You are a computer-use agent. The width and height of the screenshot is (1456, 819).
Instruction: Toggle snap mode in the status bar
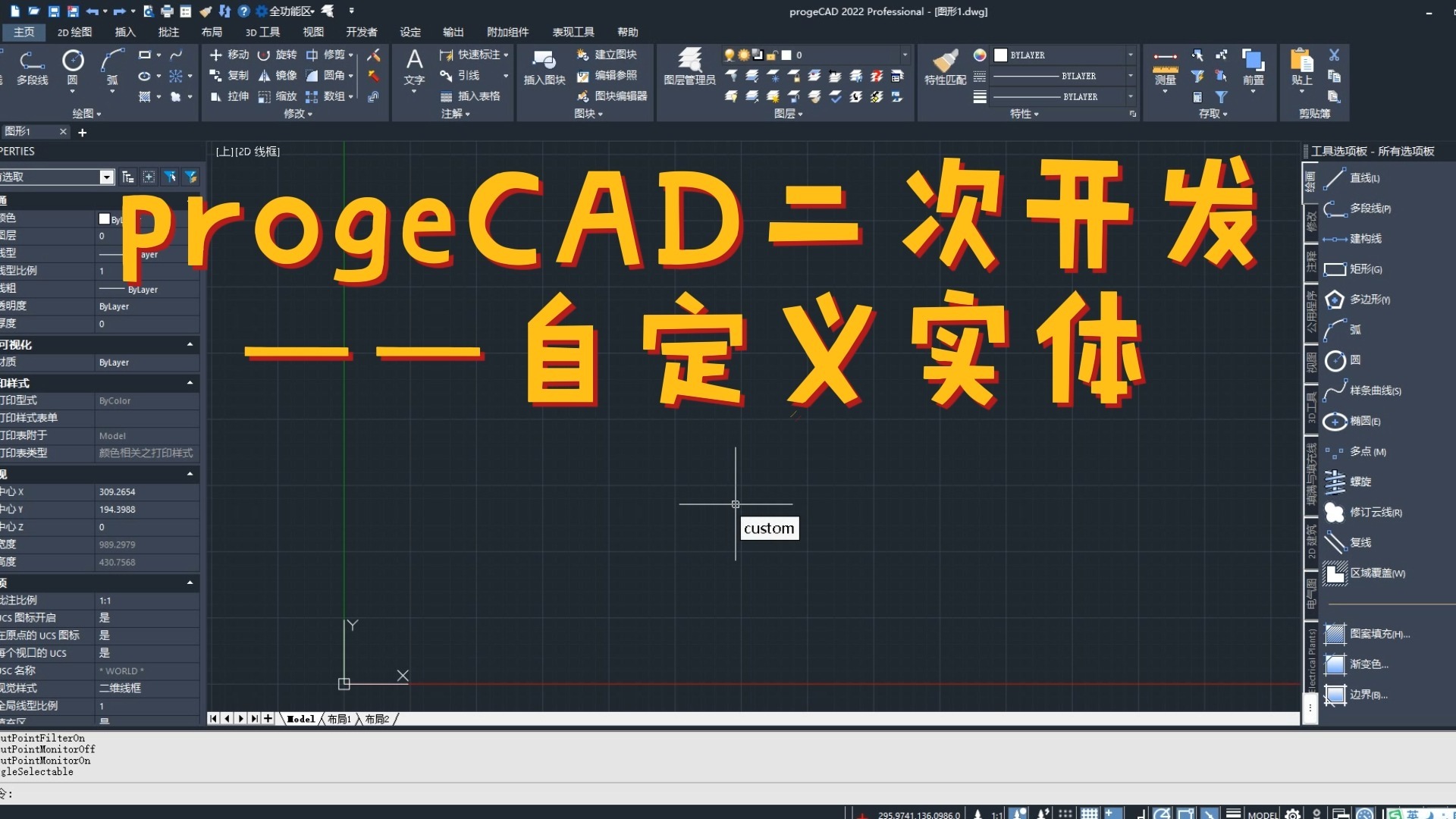click(1065, 813)
